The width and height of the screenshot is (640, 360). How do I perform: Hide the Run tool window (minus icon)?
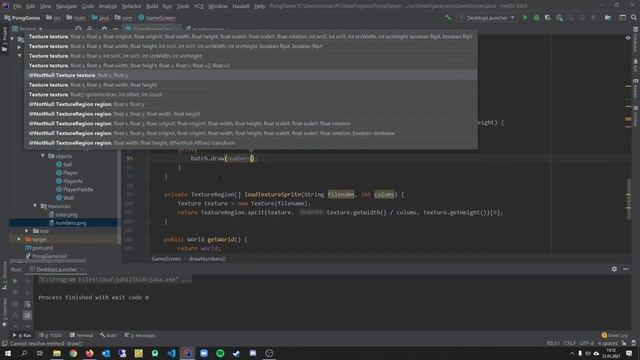tap(625, 269)
